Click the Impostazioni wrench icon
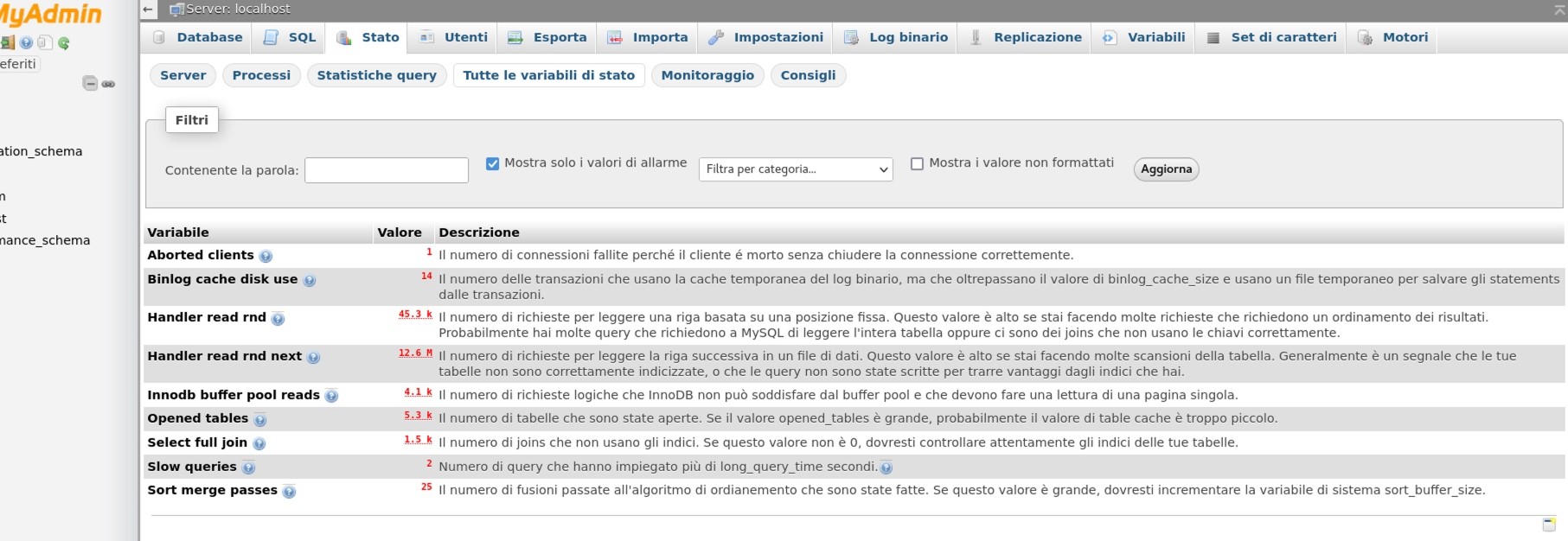 tap(716, 38)
